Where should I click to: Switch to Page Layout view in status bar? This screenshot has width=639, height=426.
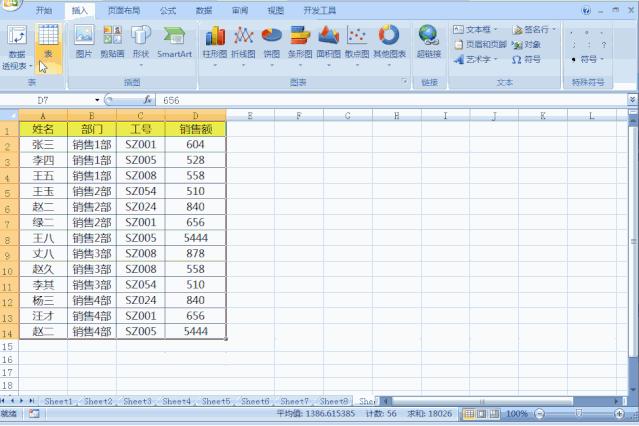[480, 413]
